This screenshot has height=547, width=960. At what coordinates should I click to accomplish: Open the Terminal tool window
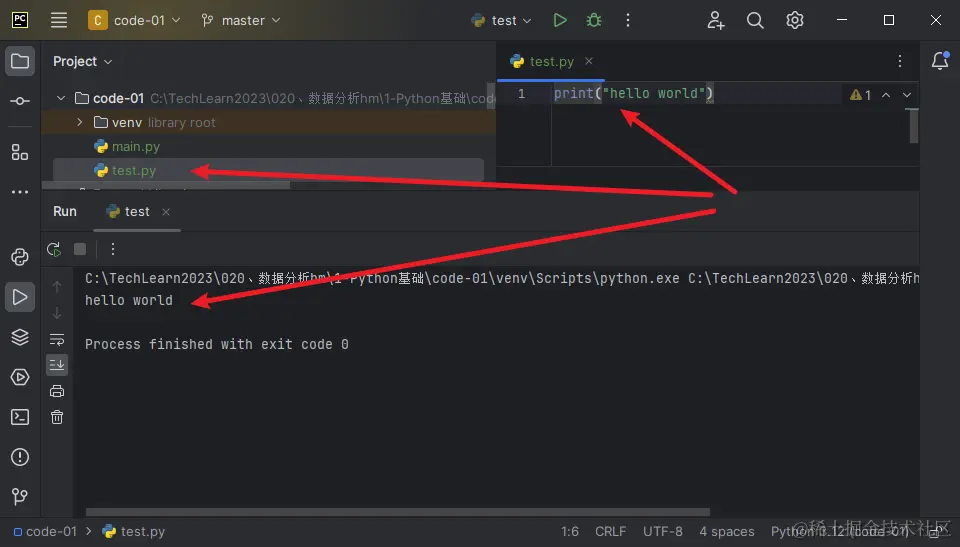pos(20,417)
